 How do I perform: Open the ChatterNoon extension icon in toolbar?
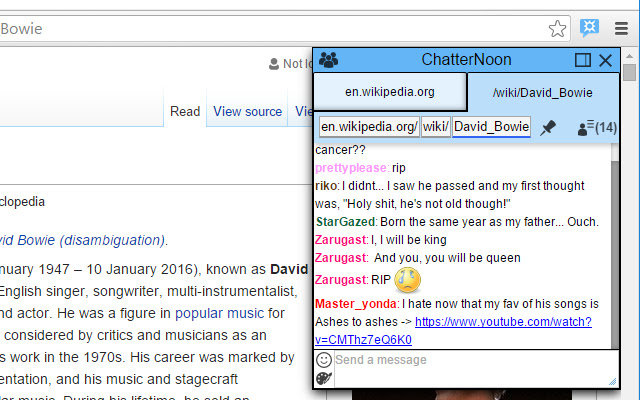[x=589, y=28]
